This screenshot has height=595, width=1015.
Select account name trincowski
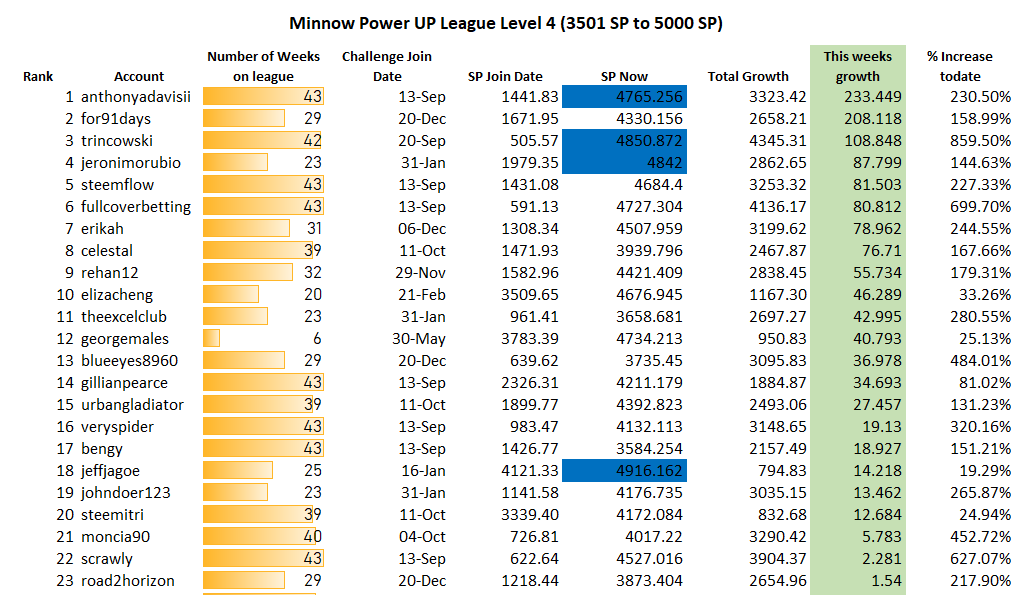(117, 141)
